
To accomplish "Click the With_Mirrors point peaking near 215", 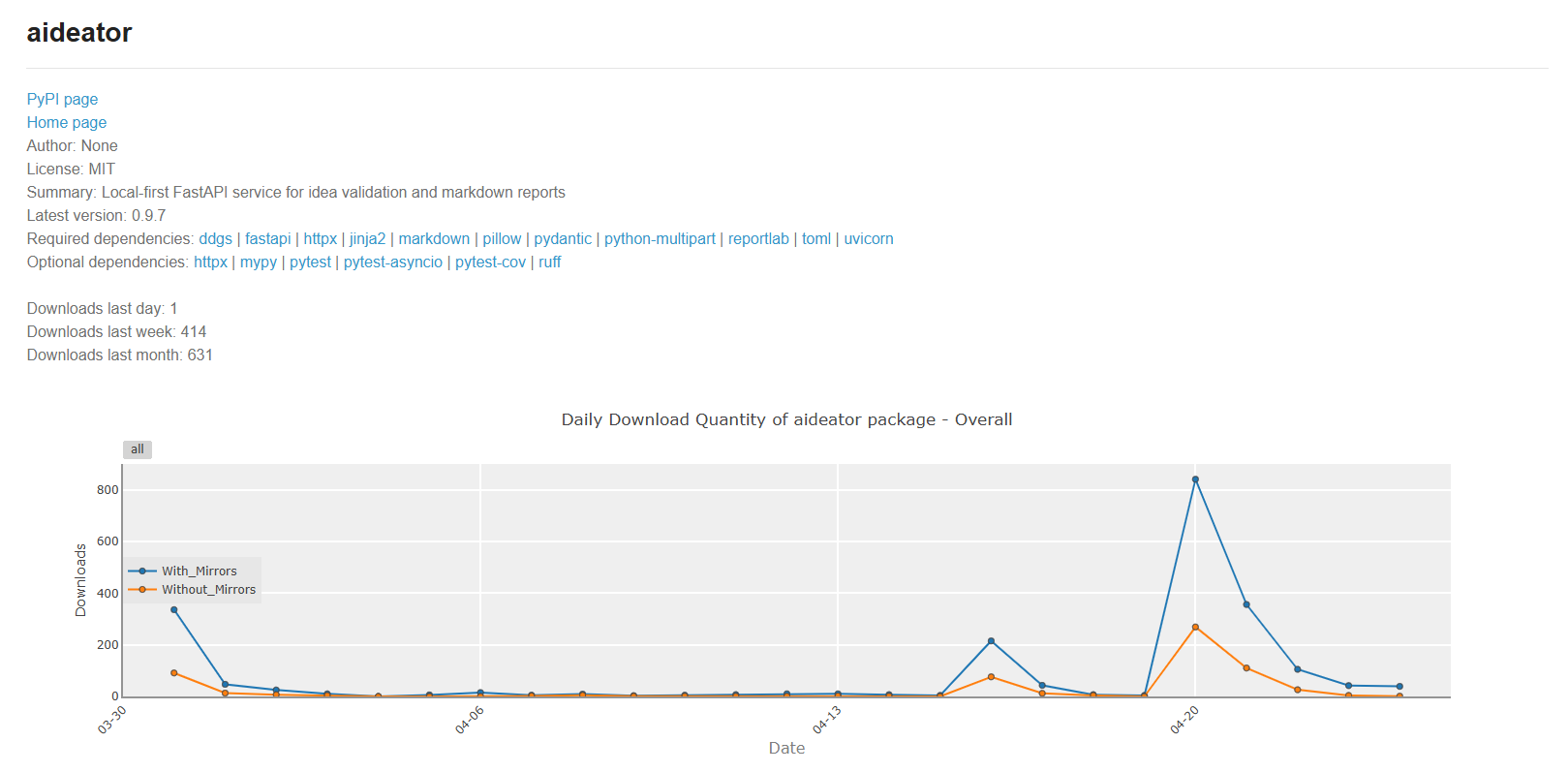I will pyautogui.click(x=991, y=641).
